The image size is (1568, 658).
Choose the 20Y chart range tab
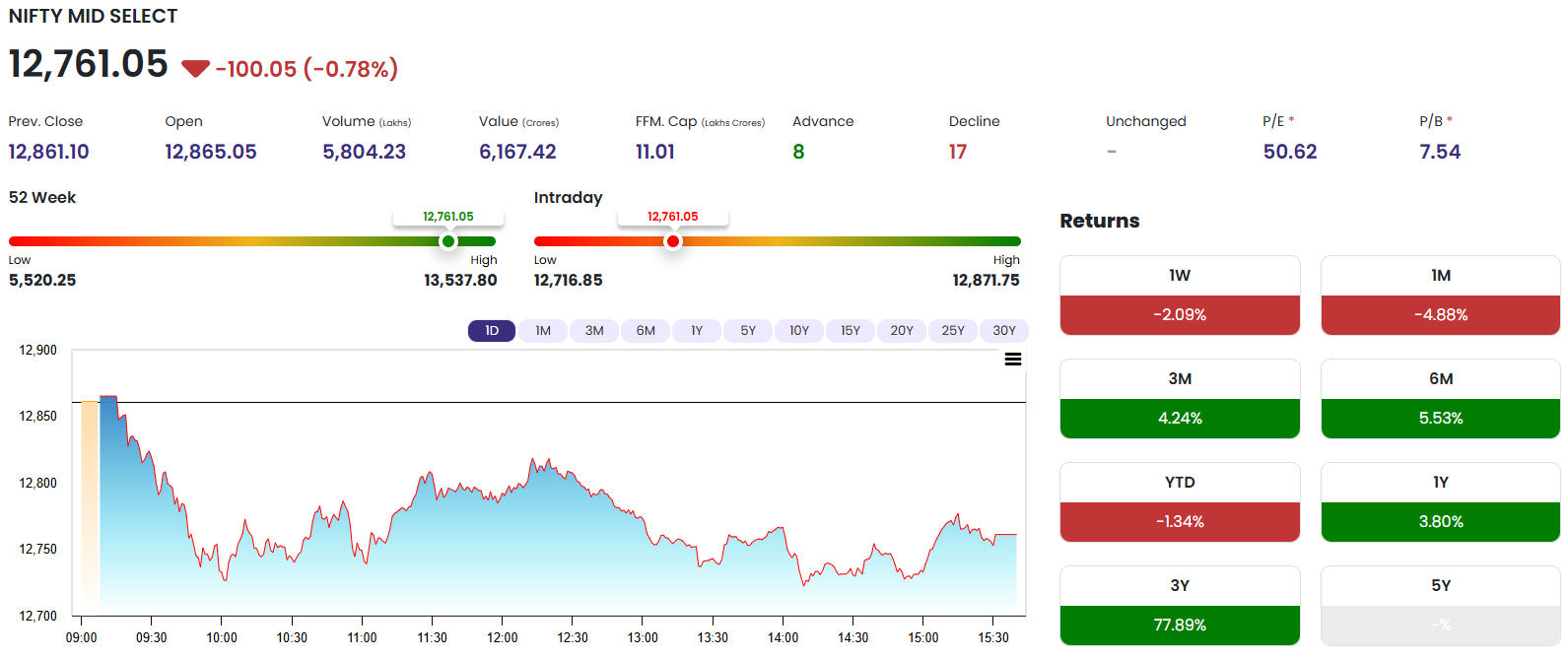[902, 331]
